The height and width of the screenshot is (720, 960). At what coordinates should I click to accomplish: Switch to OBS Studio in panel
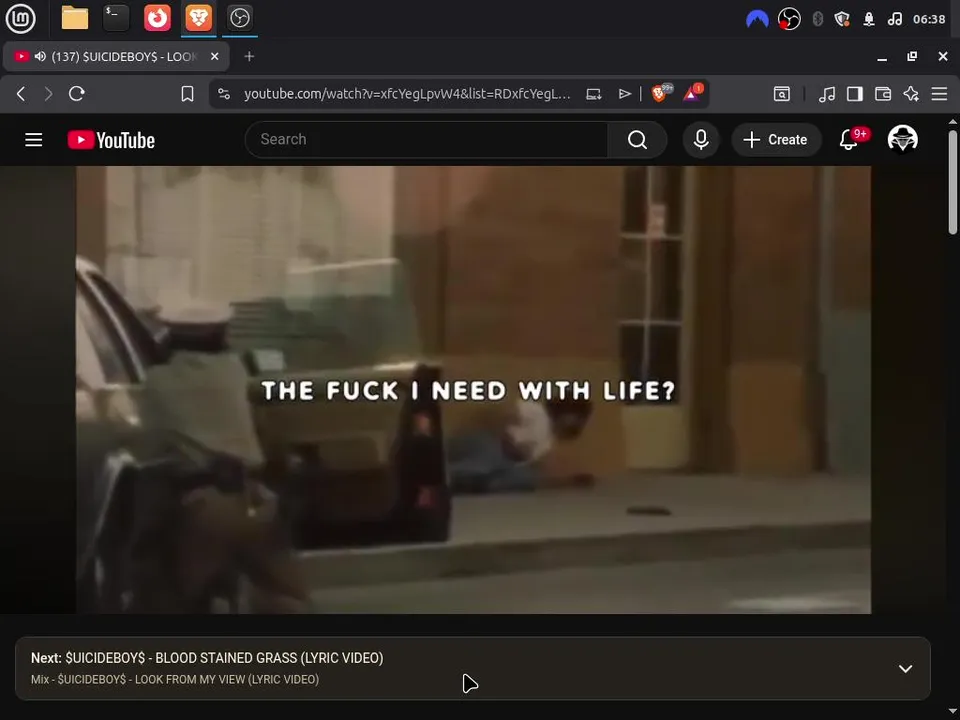239,18
